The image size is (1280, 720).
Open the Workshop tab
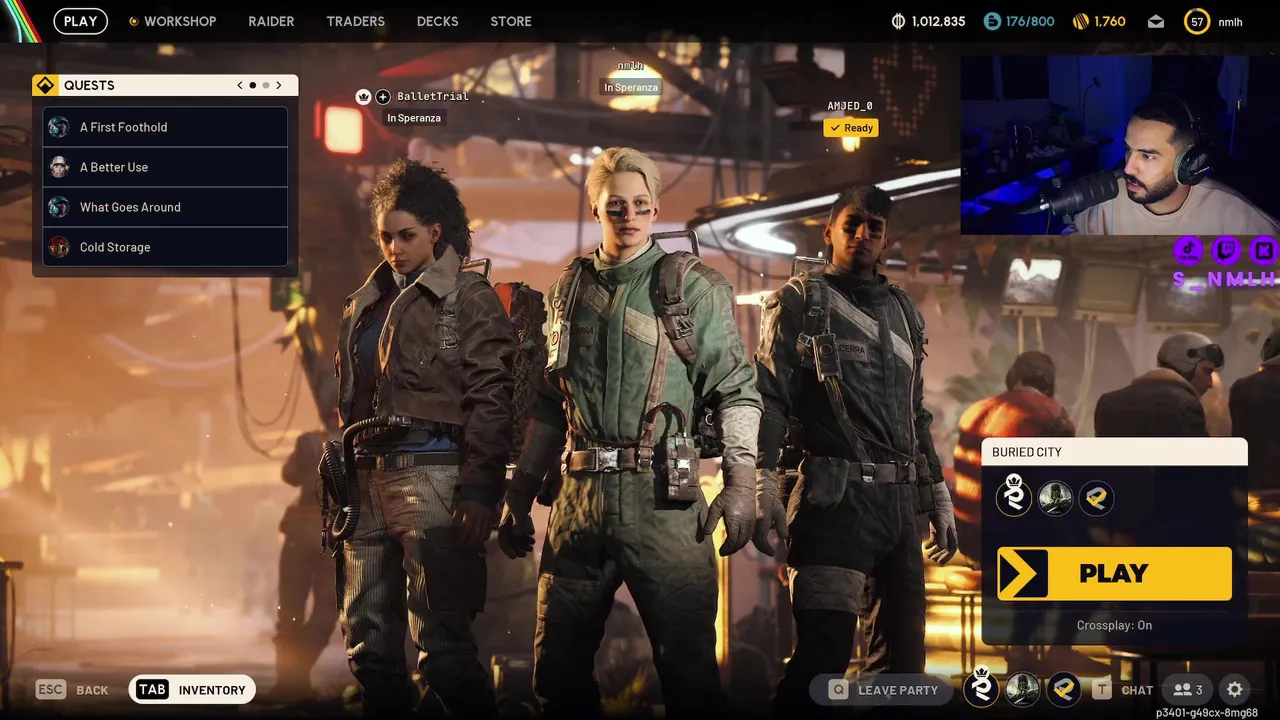(x=180, y=21)
